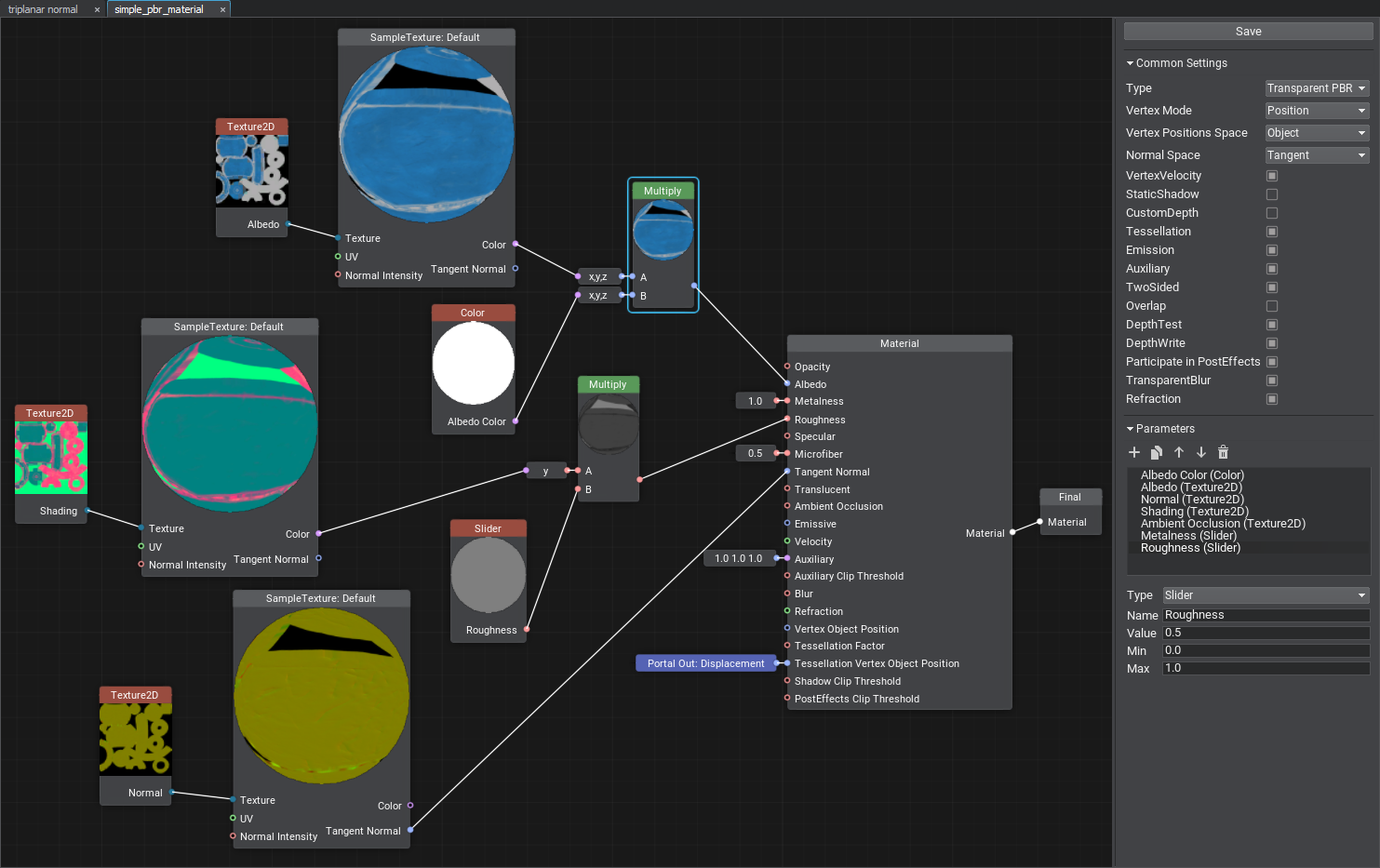Toggle the Refraction checkbox
1380x868 pixels.
pyautogui.click(x=1272, y=399)
